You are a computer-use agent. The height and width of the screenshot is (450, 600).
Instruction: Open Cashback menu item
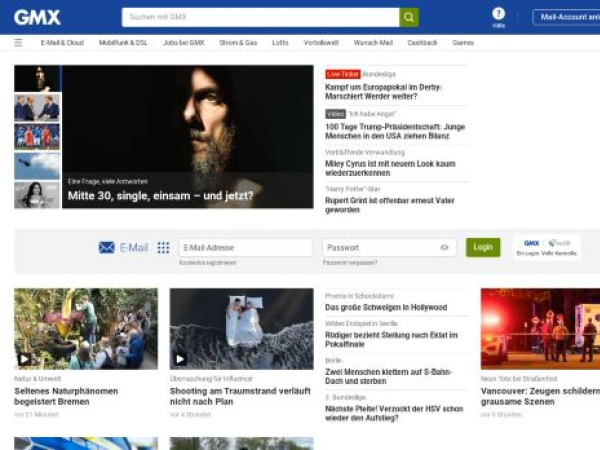pos(422,42)
